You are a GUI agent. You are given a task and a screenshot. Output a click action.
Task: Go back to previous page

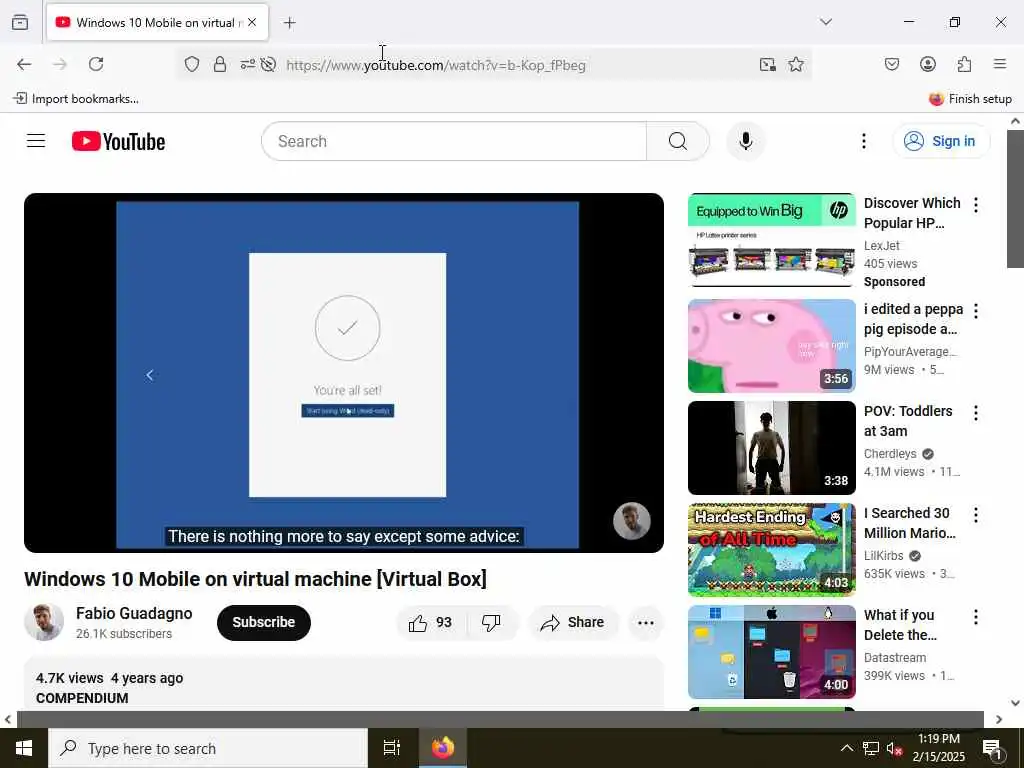point(24,64)
